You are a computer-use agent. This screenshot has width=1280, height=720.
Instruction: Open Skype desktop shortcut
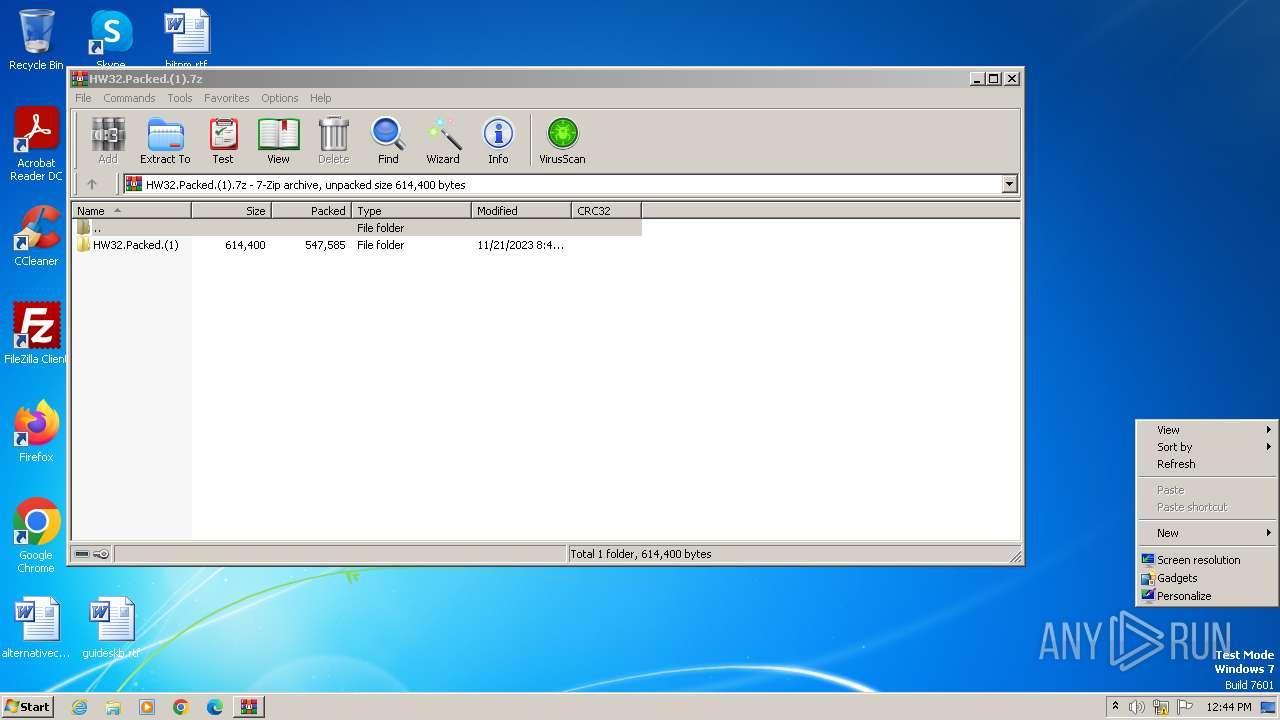click(x=110, y=38)
